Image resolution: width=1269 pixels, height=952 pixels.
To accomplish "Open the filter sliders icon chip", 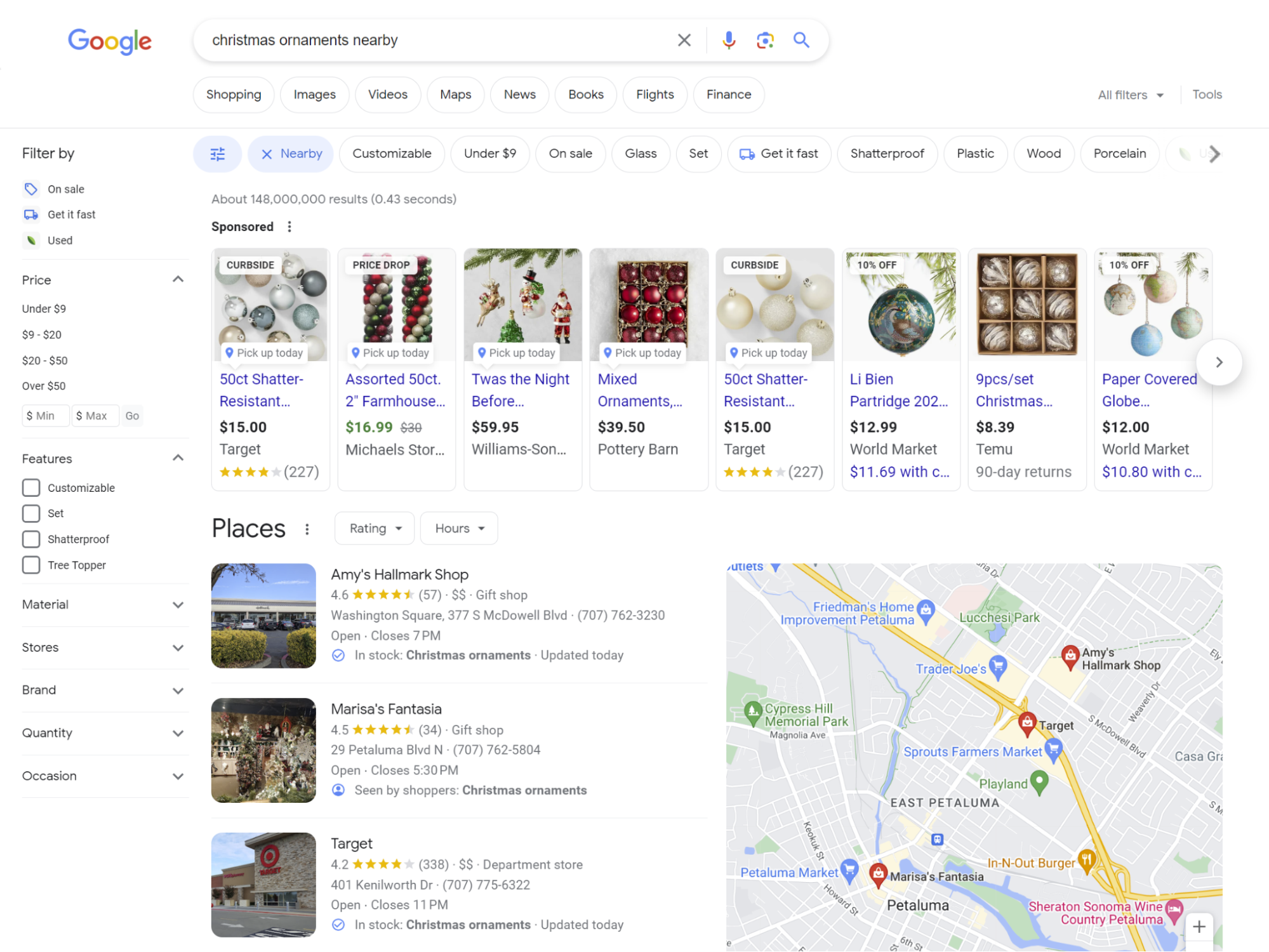I will click(x=217, y=154).
